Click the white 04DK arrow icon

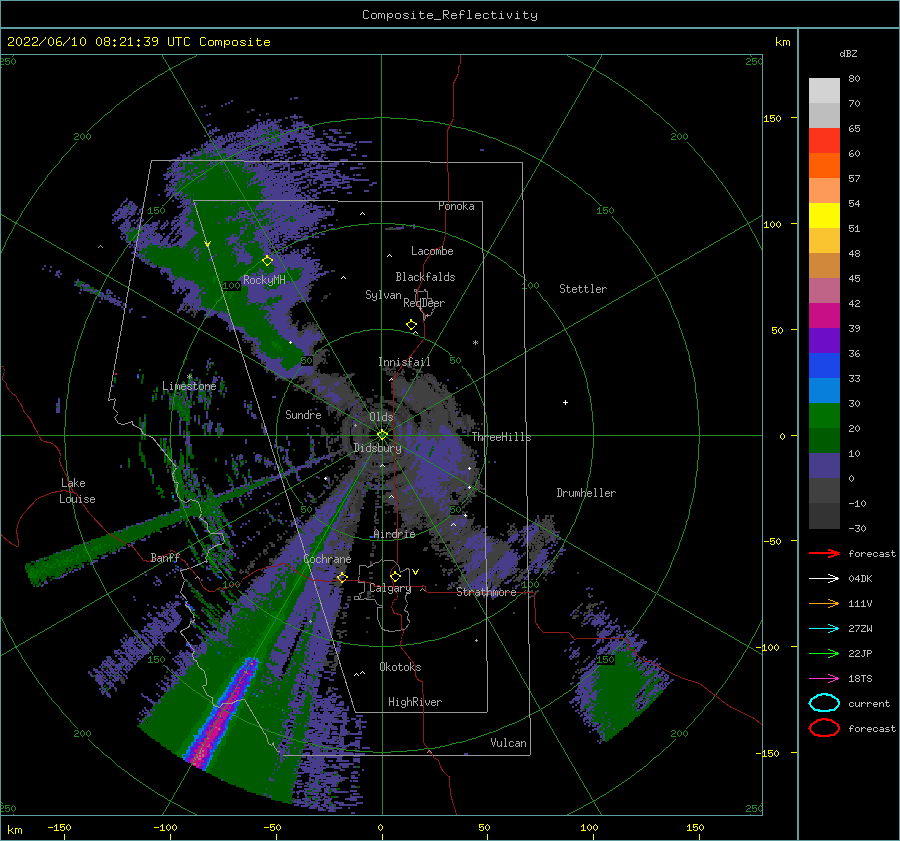(824, 578)
